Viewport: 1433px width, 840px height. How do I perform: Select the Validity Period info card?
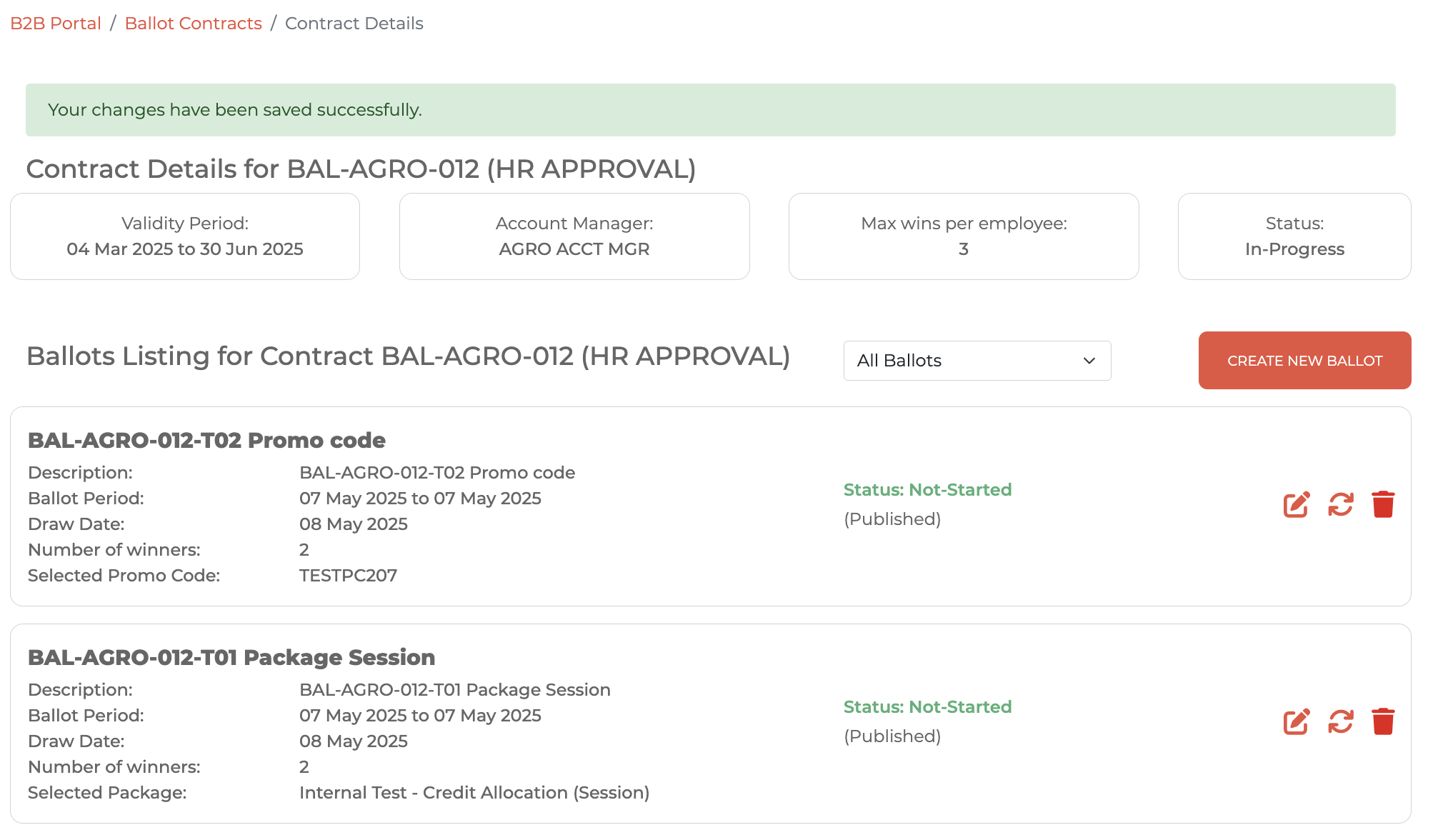[185, 236]
